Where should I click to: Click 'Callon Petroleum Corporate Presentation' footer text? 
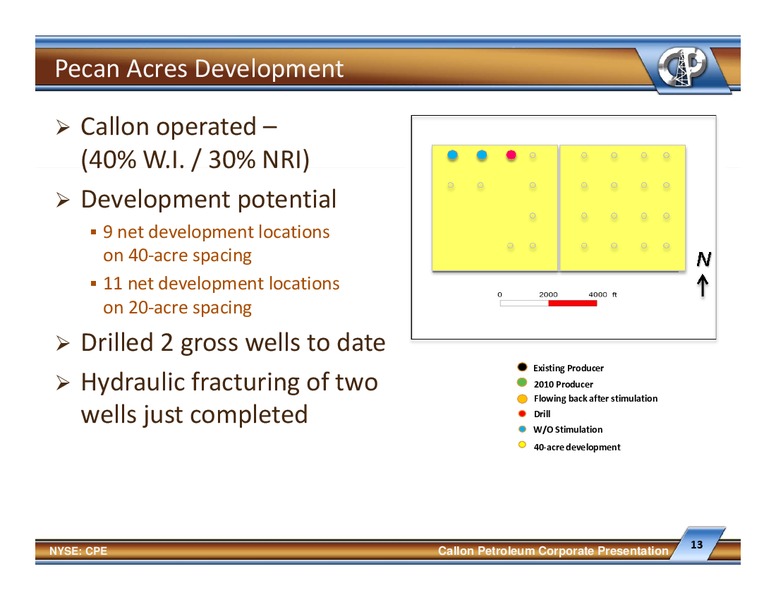point(553,551)
